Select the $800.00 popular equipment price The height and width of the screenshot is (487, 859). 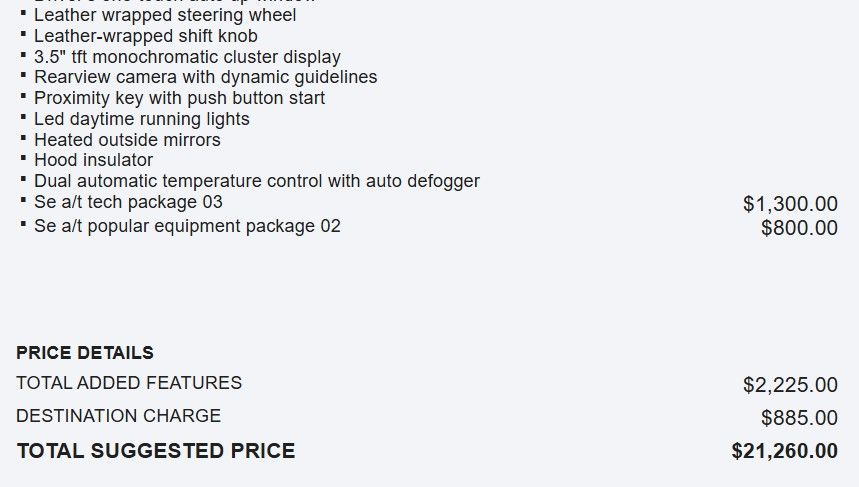pyautogui.click(x=799, y=228)
